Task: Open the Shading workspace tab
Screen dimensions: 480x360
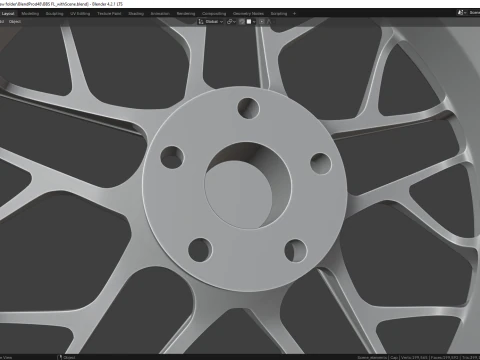Action: coord(136,14)
